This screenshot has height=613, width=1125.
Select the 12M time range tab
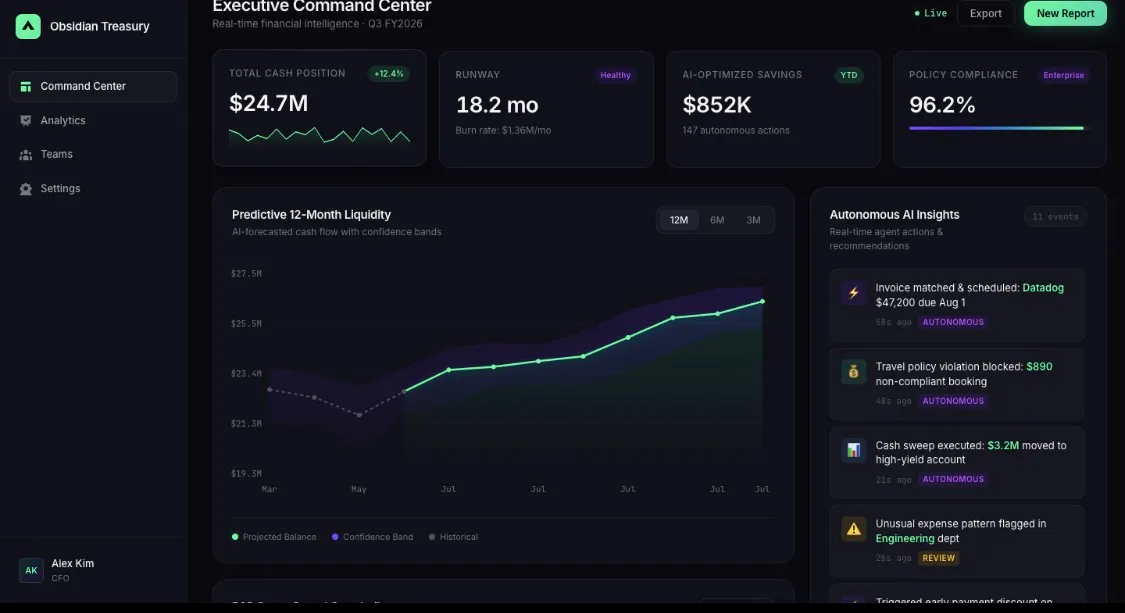click(679, 220)
